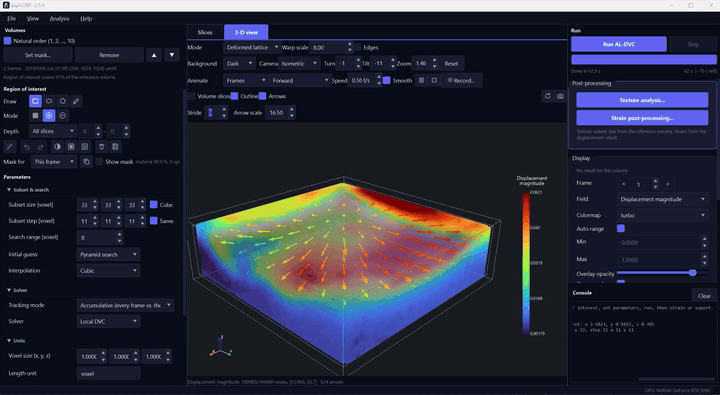Open the Field Displacement magnitude dropdown
Screen dimensions: 720x395
(x=662, y=199)
